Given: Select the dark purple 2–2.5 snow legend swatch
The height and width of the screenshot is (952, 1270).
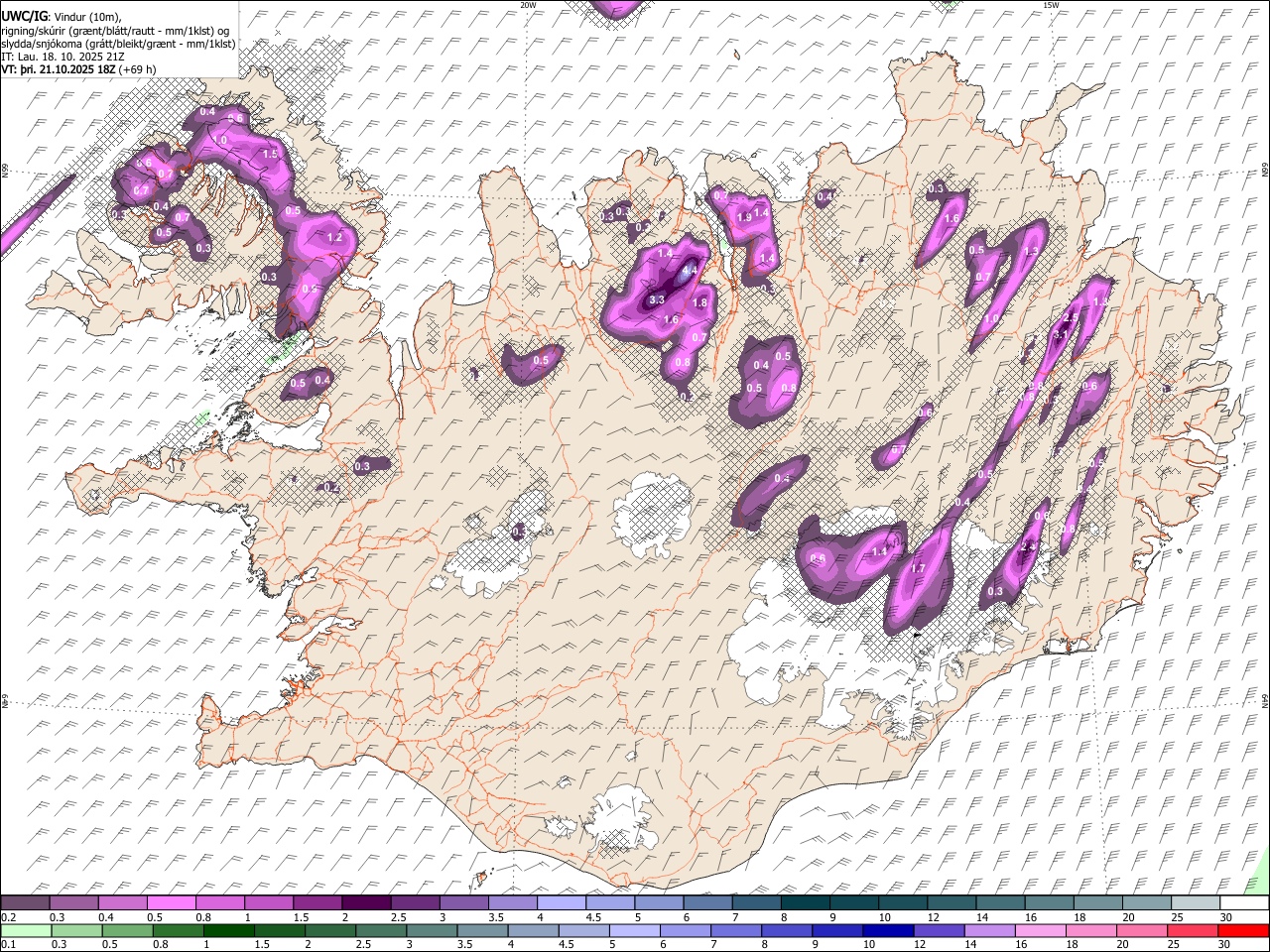Looking at the screenshot, I should pos(366,902).
